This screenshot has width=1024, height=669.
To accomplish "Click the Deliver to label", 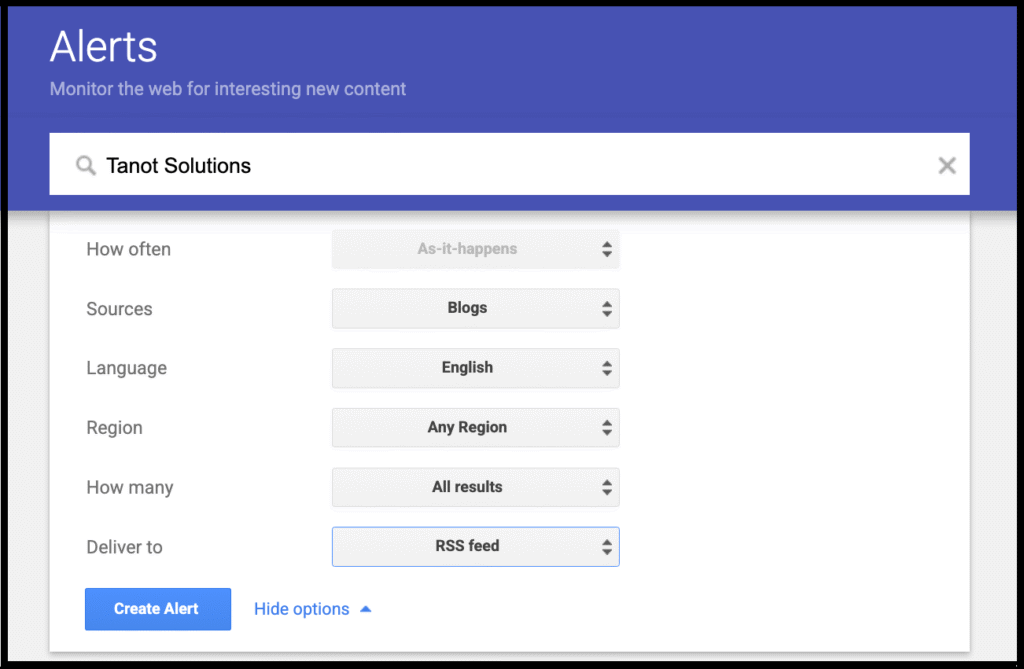I will pos(124,547).
